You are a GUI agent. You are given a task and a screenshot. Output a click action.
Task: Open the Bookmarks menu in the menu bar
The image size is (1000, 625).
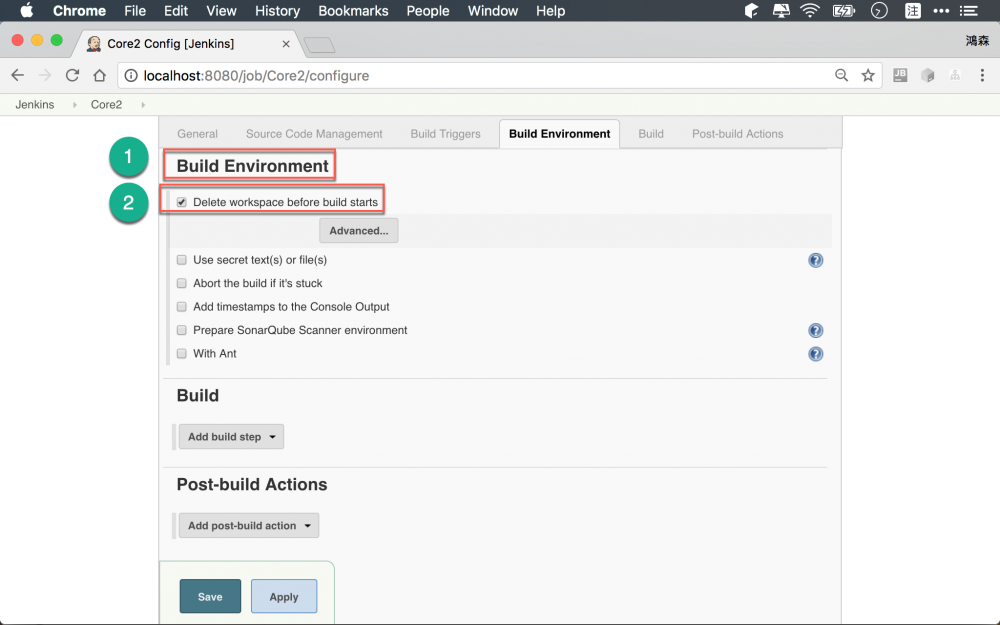pyautogui.click(x=353, y=11)
